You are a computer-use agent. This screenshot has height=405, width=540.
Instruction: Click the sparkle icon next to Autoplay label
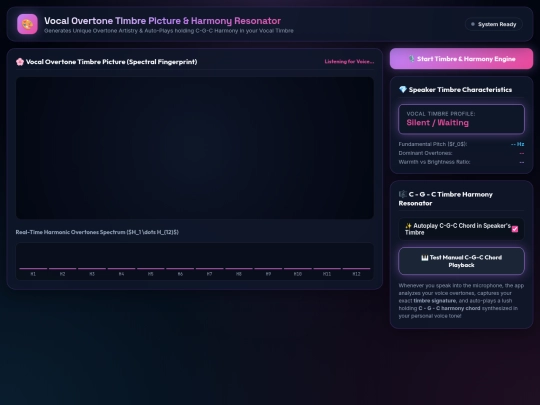click(x=408, y=226)
